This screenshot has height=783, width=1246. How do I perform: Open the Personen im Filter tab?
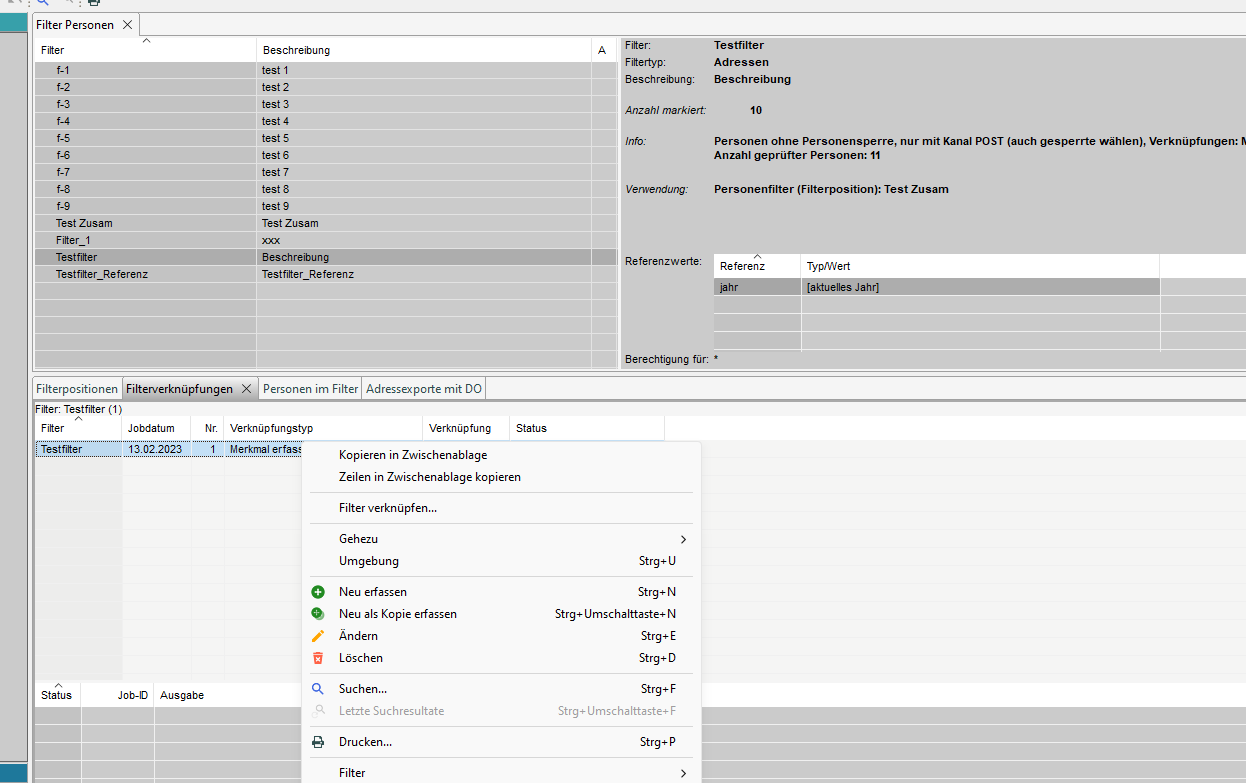click(310, 389)
